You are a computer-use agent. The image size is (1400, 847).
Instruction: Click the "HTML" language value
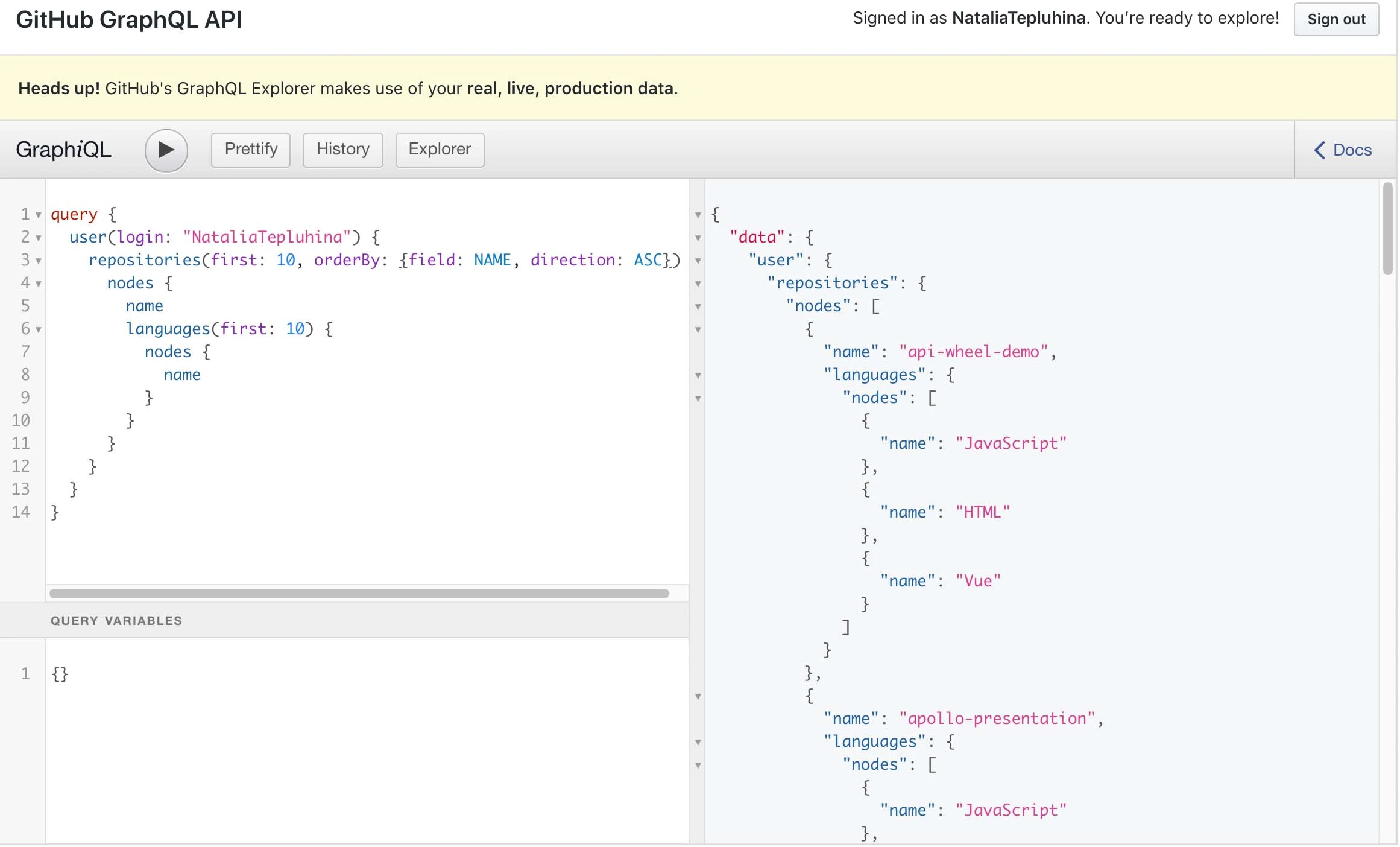(983, 512)
